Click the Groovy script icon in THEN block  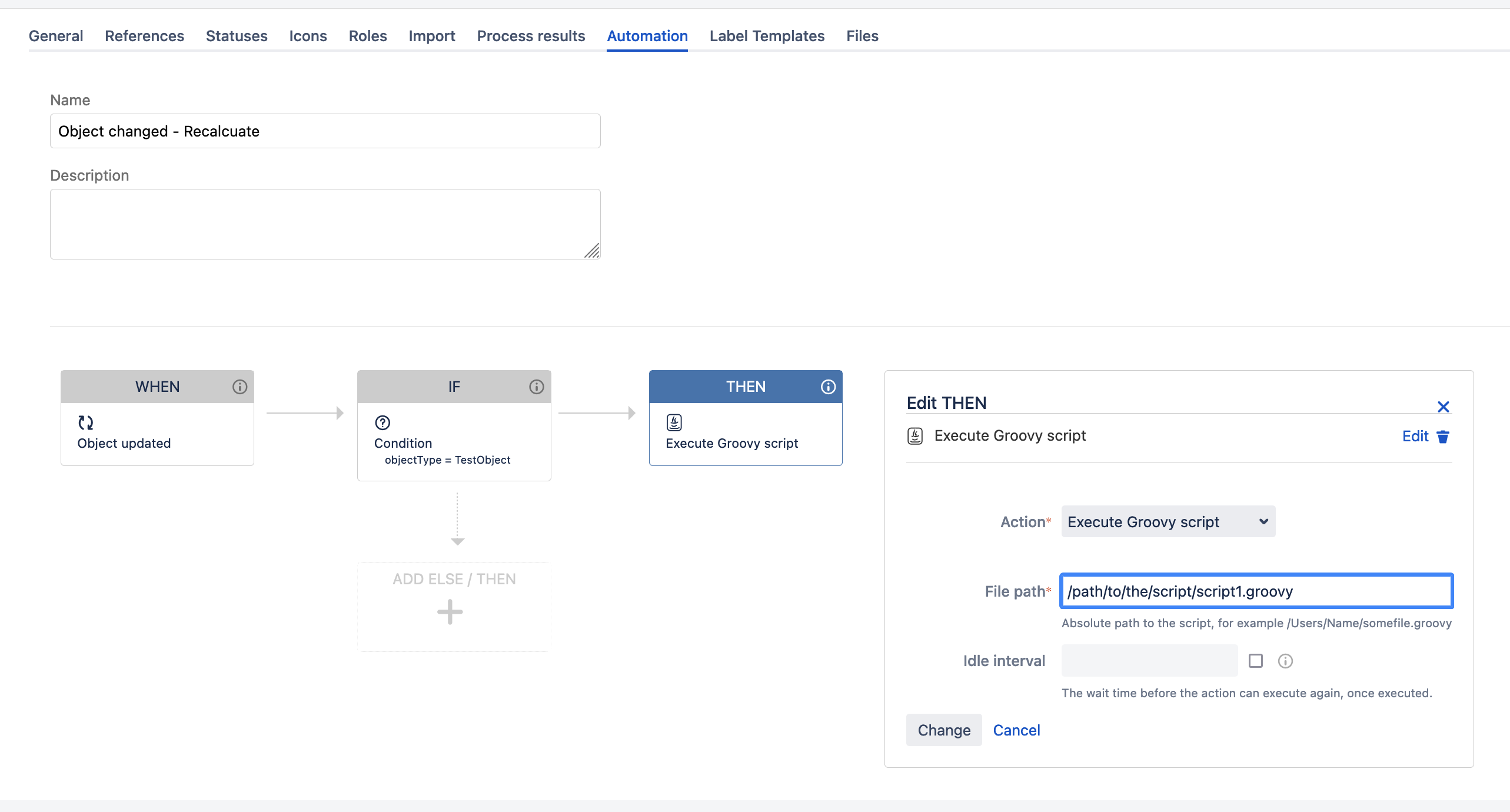674,422
